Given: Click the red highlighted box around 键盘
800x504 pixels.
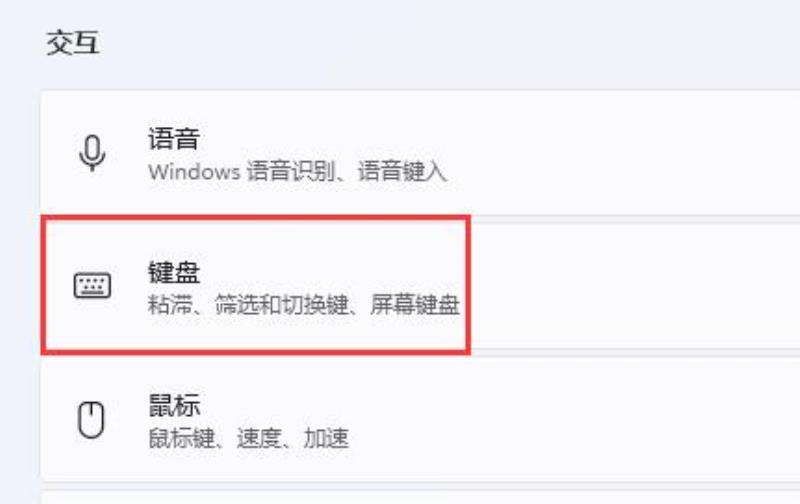Looking at the screenshot, I should click(256, 285).
